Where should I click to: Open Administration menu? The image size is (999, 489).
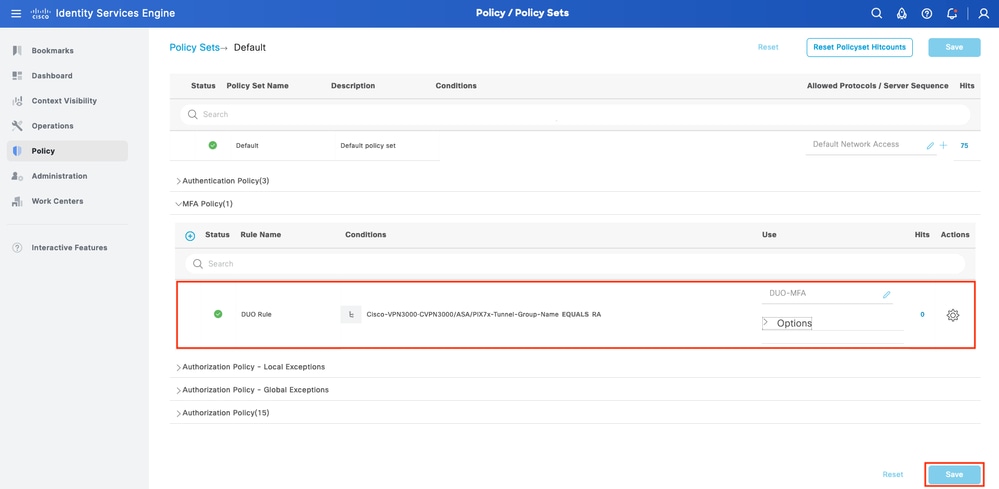click(x=59, y=176)
